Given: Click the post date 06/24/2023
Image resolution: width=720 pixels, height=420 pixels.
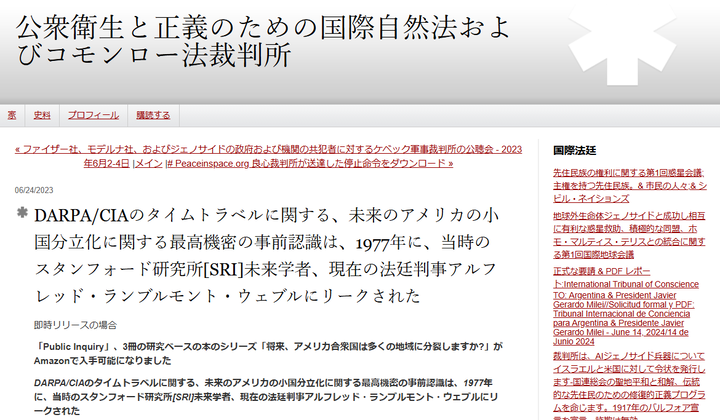Looking at the screenshot, I should 34,190.
